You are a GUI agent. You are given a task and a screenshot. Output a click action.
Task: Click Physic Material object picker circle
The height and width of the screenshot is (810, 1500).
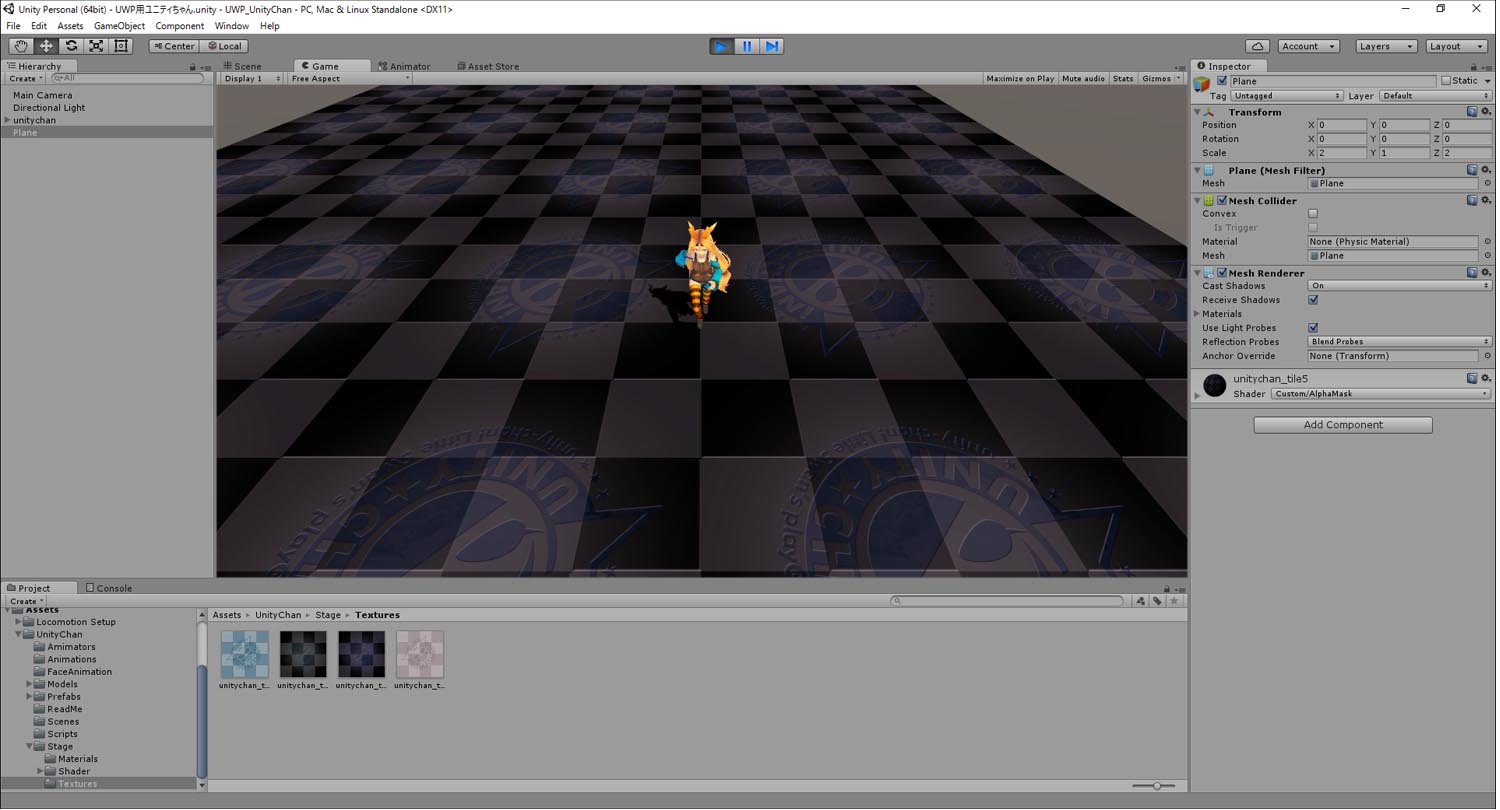(1487, 242)
